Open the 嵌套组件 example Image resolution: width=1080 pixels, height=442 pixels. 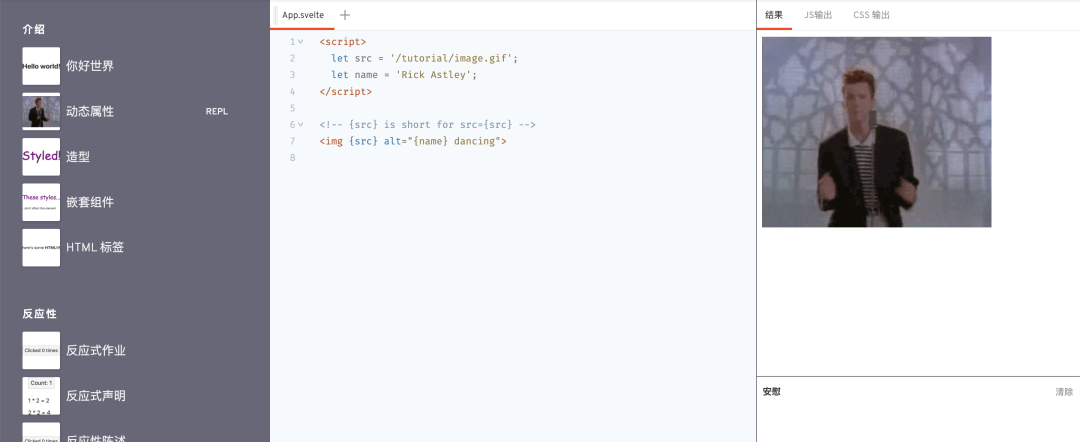[x=90, y=202]
